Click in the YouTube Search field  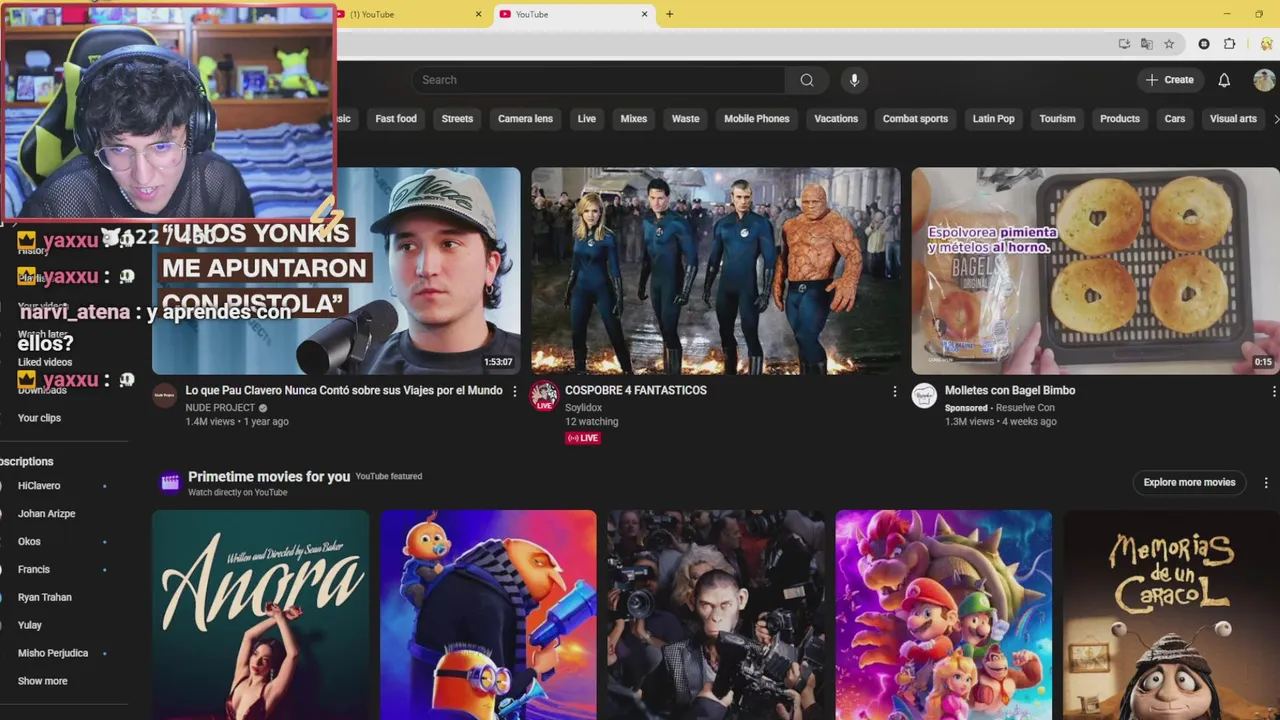click(598, 80)
